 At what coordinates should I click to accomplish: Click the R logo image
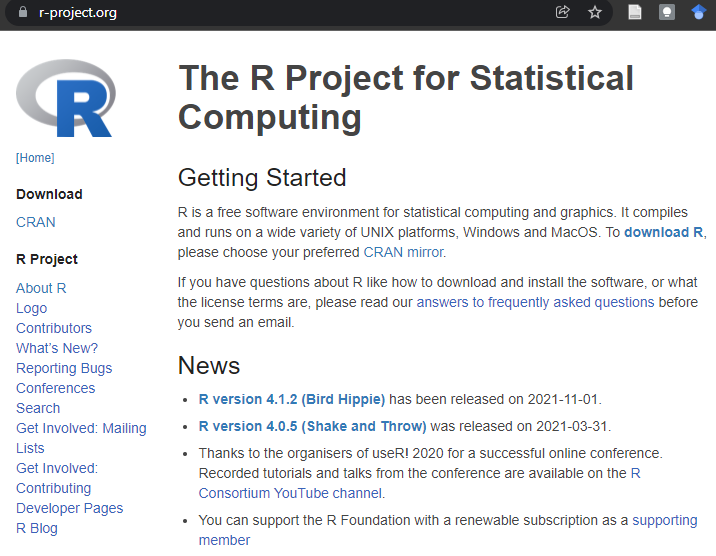point(65,99)
